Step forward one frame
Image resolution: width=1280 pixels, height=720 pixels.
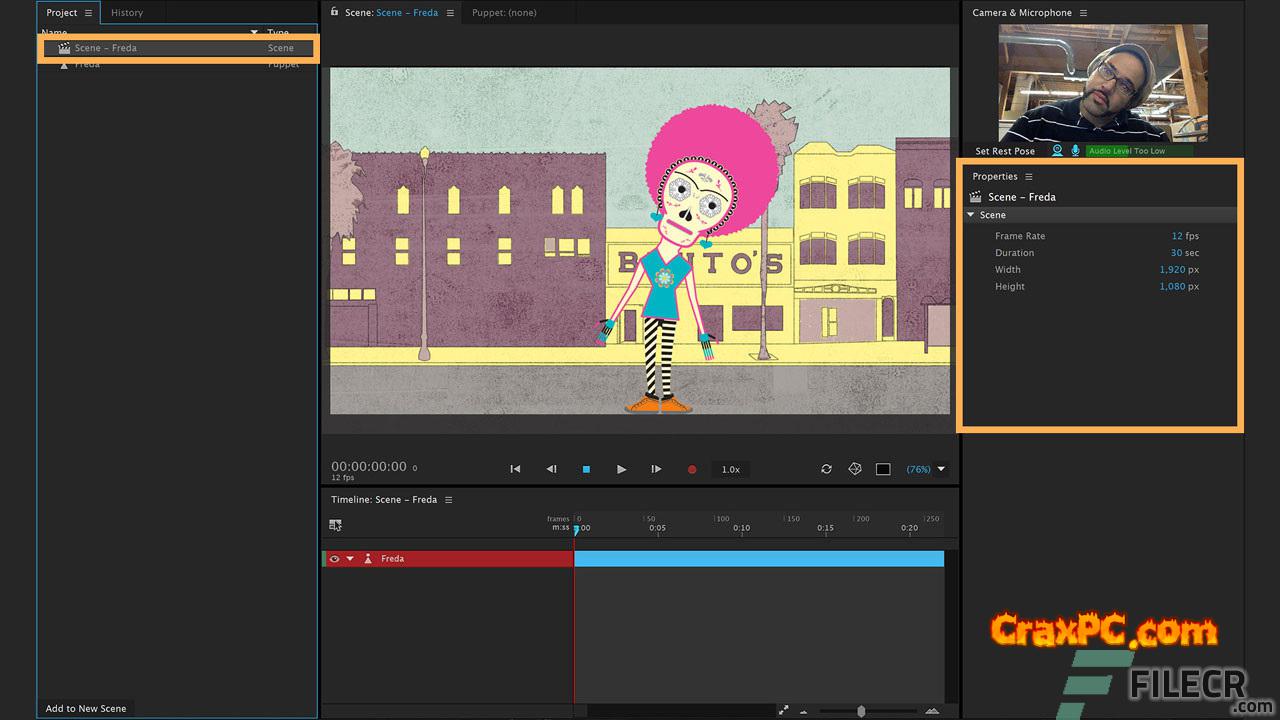tap(656, 469)
